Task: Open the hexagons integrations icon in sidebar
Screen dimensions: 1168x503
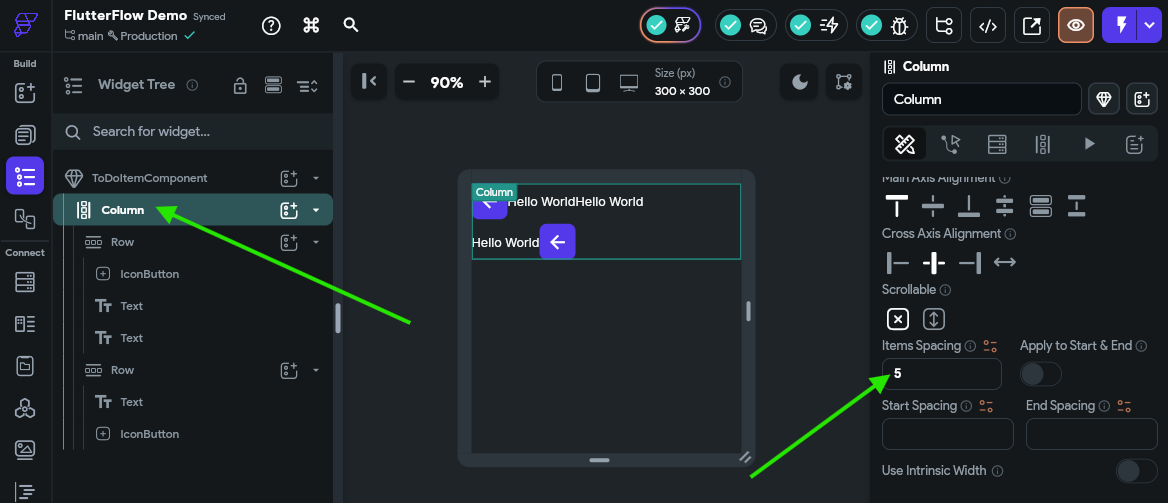Action: point(25,408)
